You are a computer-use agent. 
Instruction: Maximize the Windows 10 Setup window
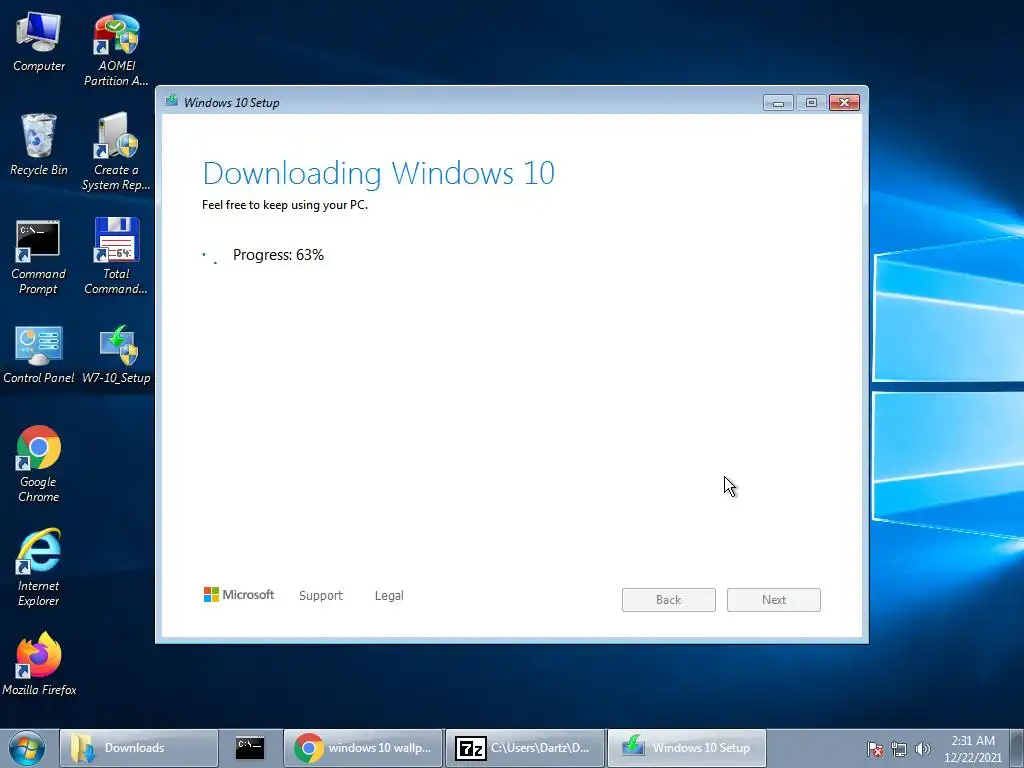[811, 103]
